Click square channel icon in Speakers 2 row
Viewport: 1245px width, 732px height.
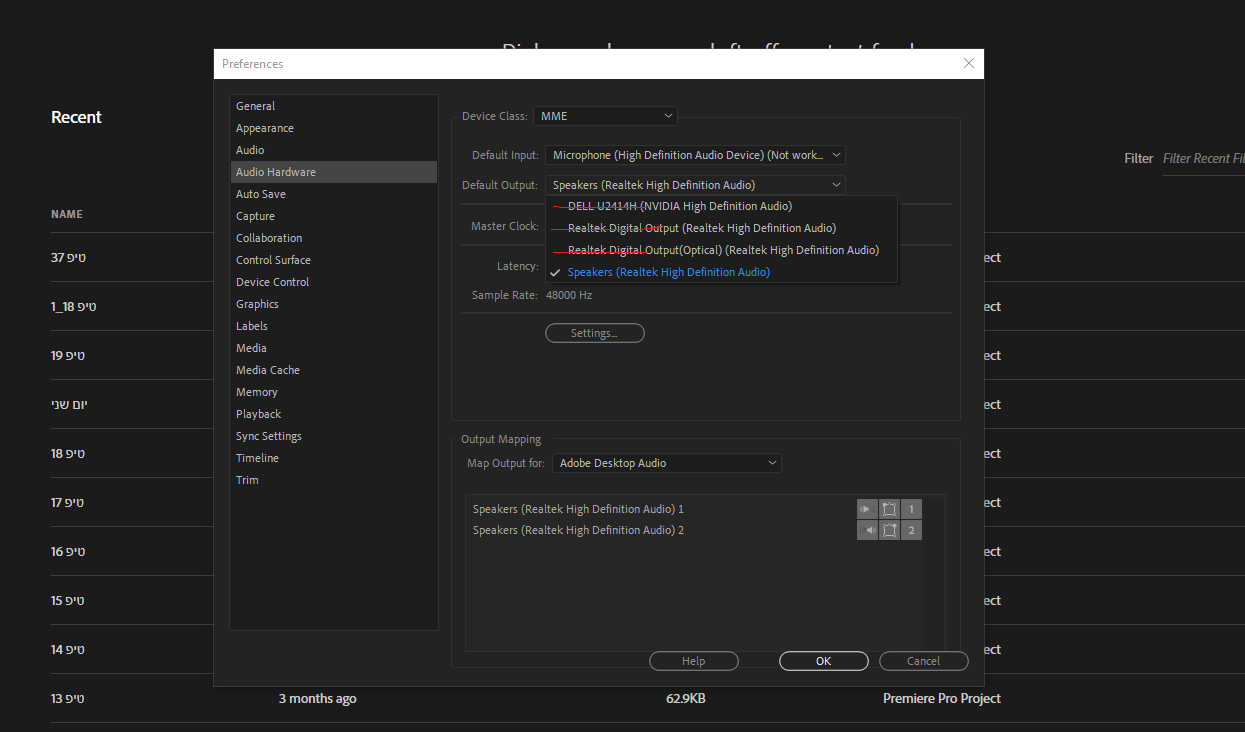click(x=889, y=530)
